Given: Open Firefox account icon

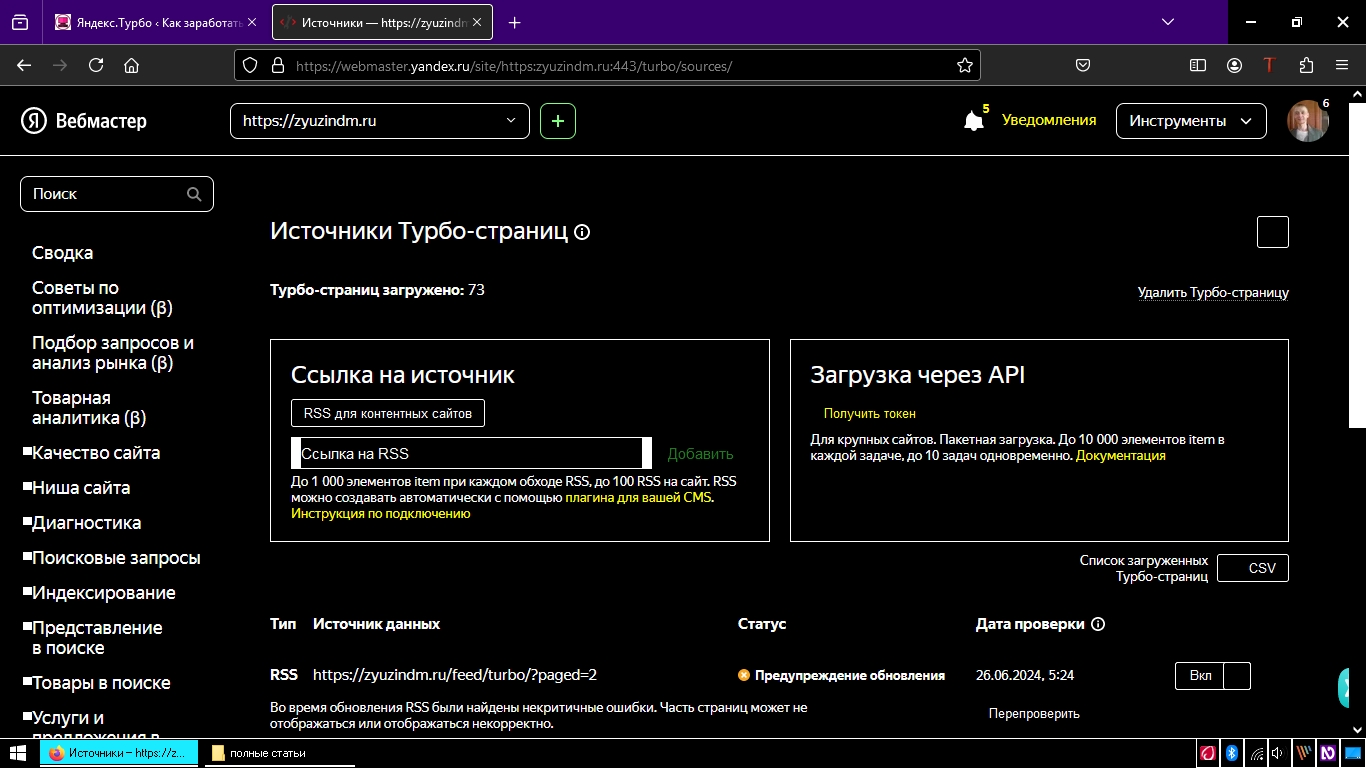Looking at the screenshot, I should pyautogui.click(x=1235, y=65).
